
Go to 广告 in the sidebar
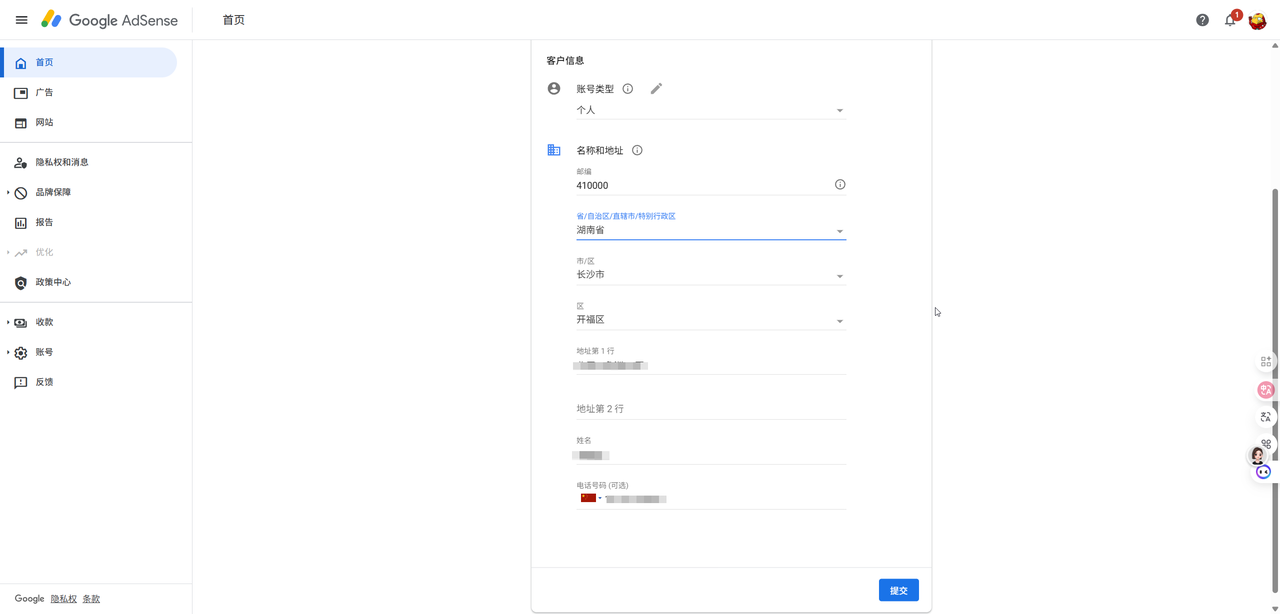(x=44, y=92)
